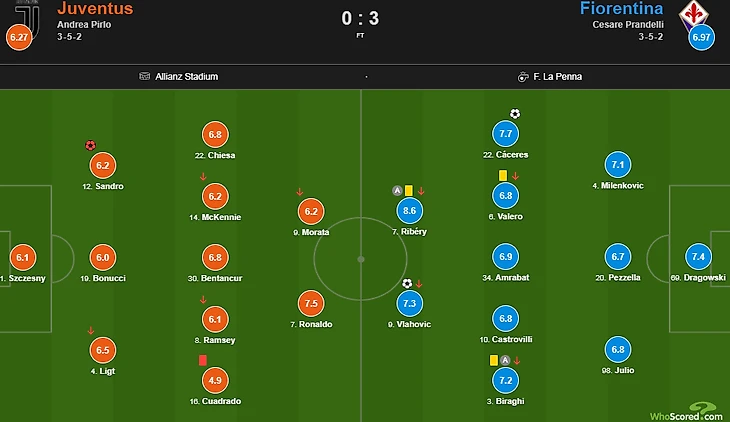Click the stadium icon beside Allianz Stadium
Image resolution: width=730 pixels, height=422 pixels.
[145, 76]
